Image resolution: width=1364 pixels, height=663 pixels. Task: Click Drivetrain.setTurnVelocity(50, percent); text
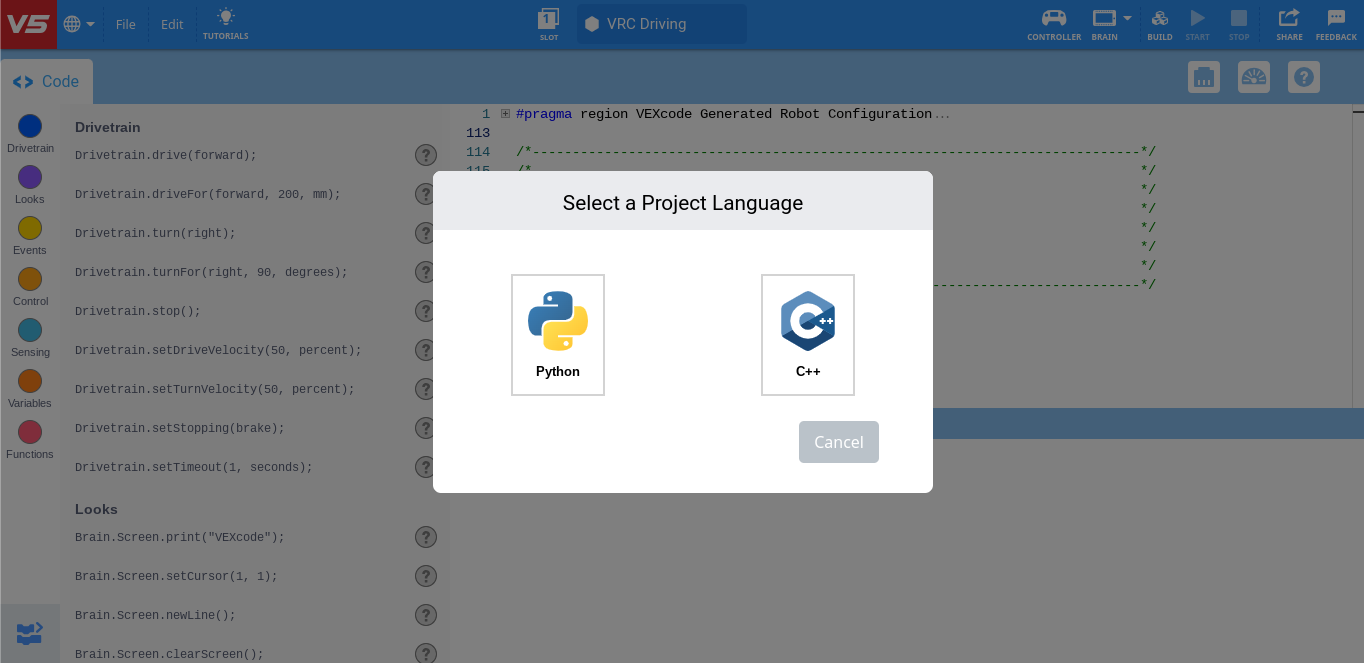click(215, 389)
